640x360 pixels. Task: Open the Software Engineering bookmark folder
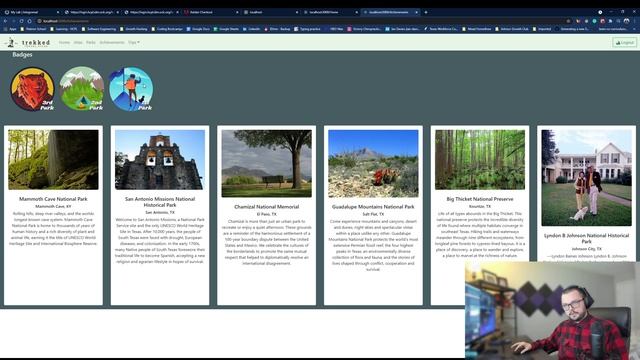[99, 29]
